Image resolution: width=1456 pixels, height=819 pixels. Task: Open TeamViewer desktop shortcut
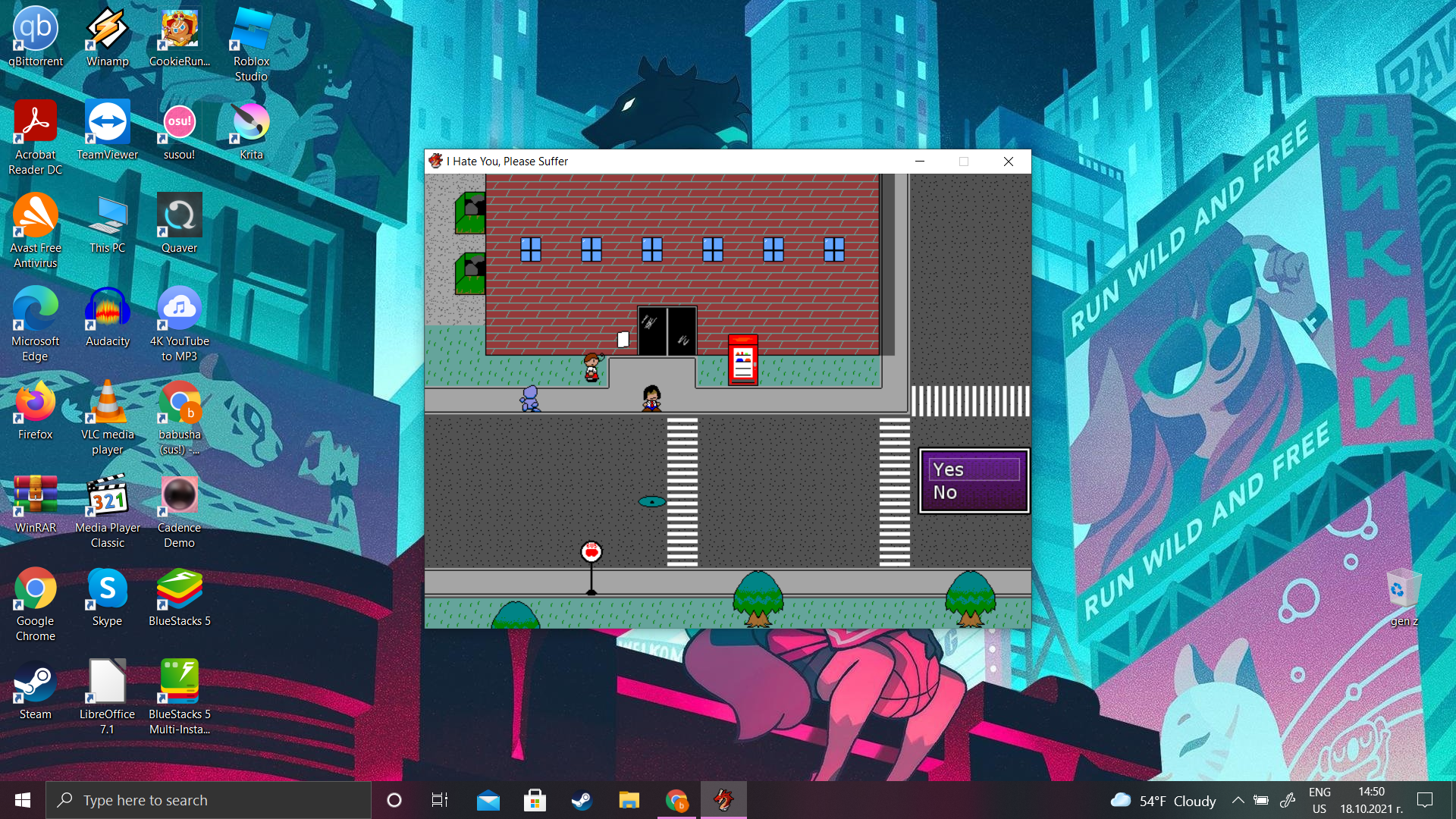(x=107, y=130)
